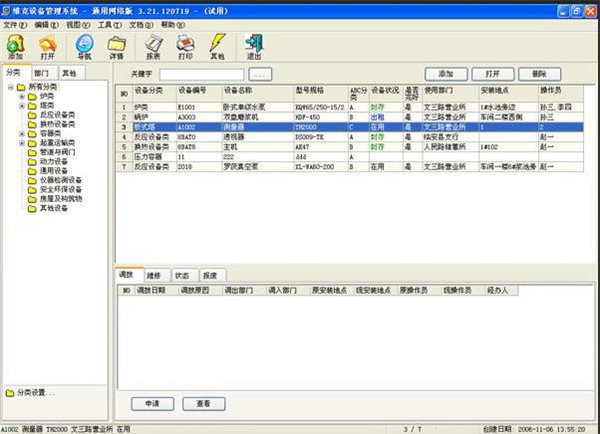Click the 分类设置 folder icon at panel bottom
Image resolution: width=600 pixels, height=434 pixels.
click(10, 393)
